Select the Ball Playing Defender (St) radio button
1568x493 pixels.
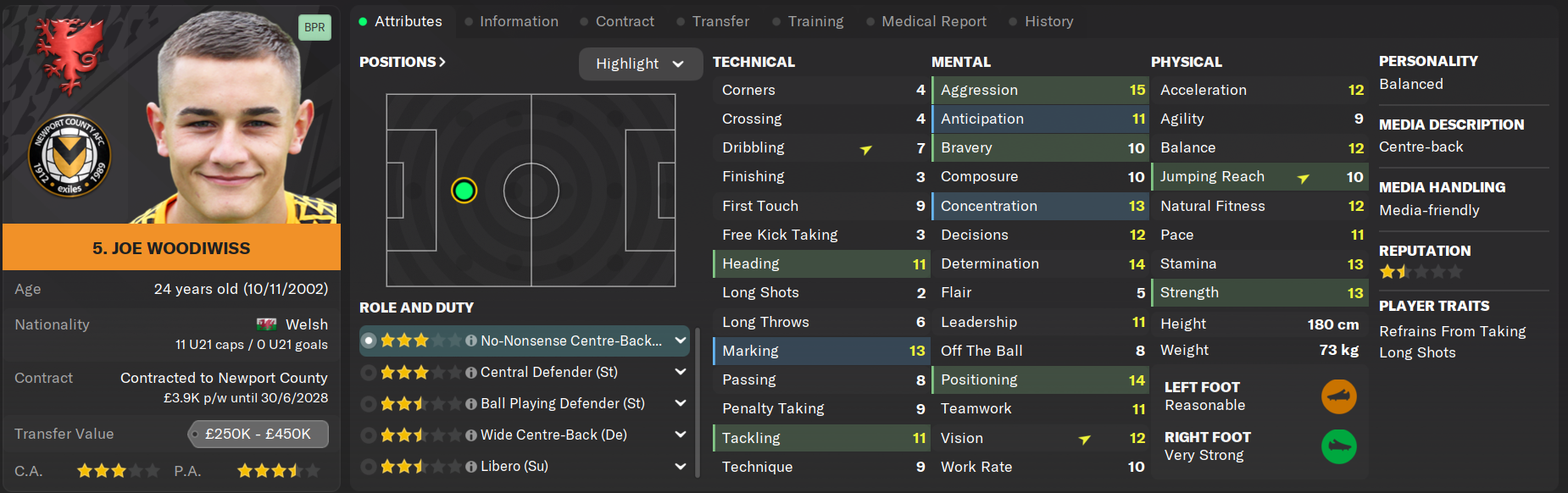click(x=369, y=404)
